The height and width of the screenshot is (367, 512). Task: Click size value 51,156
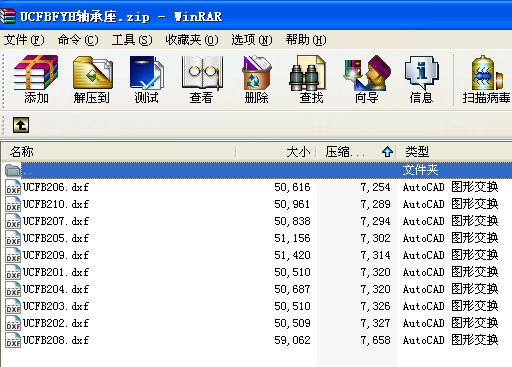292,238
